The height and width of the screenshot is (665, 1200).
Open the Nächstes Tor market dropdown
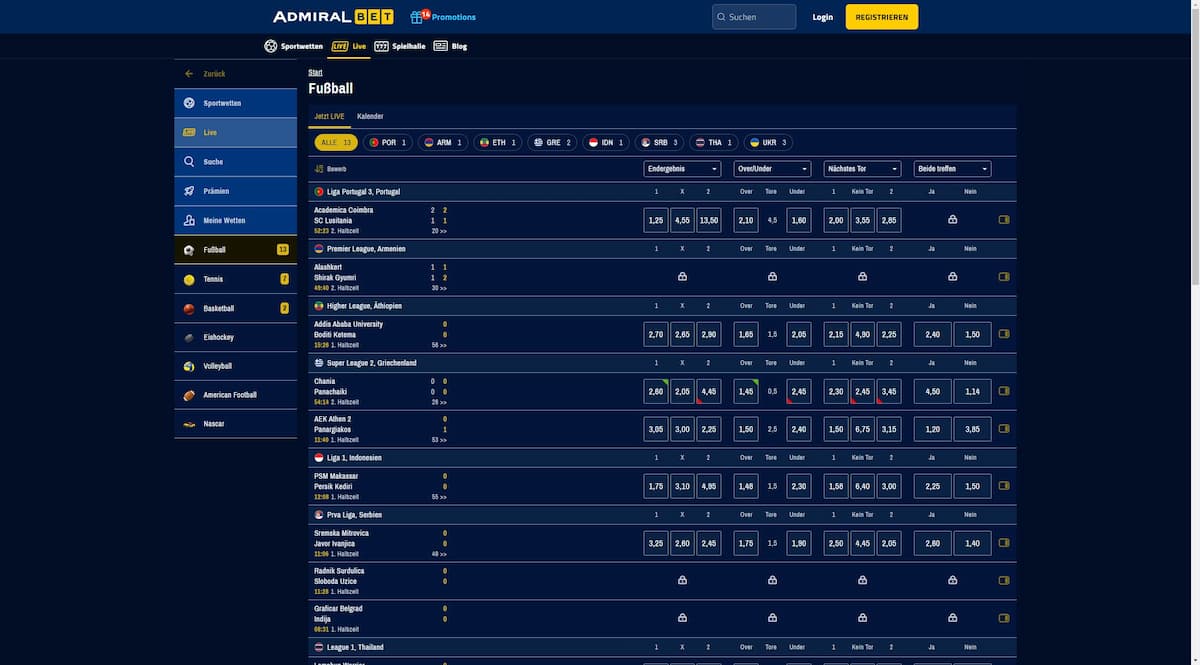pyautogui.click(x=862, y=169)
